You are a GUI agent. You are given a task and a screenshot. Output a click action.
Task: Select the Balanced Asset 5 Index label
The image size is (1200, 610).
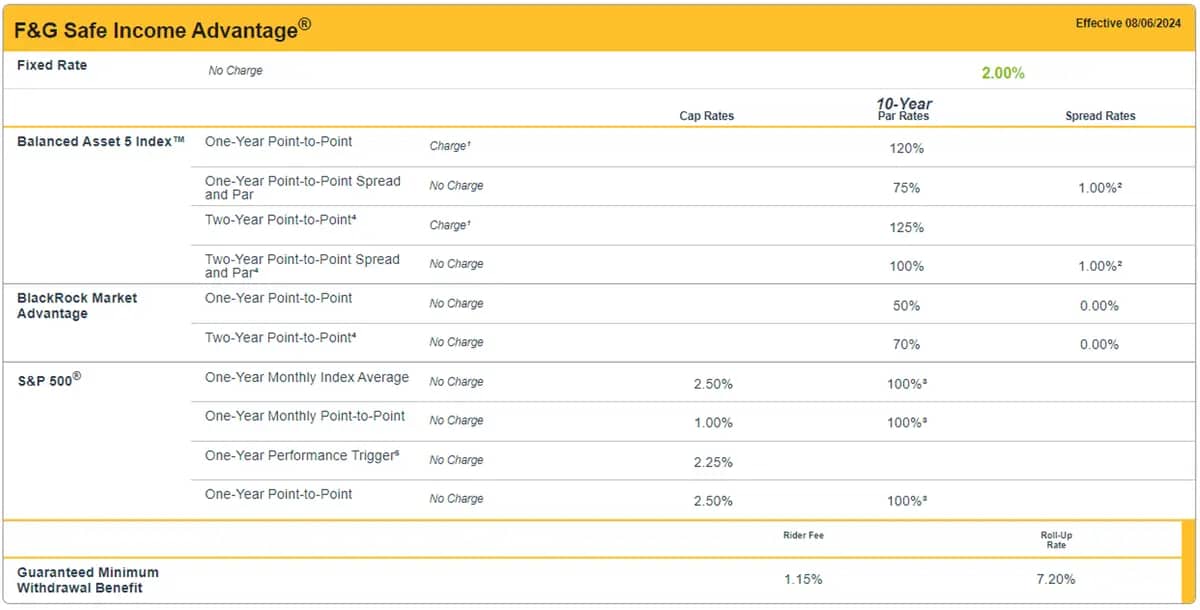(101, 141)
